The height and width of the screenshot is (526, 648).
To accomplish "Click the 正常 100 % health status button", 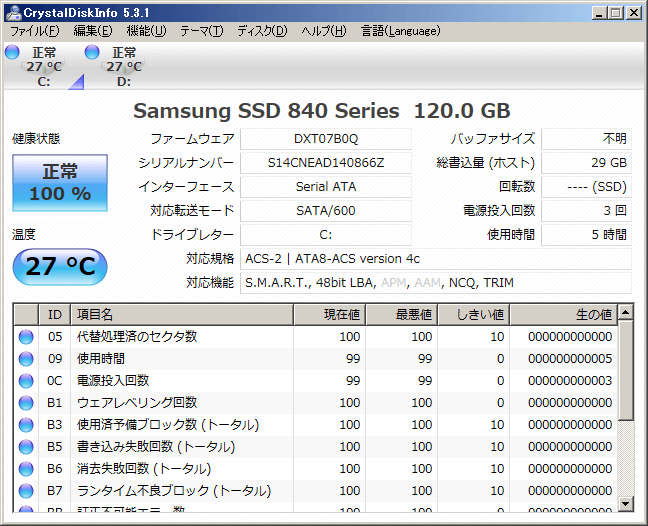I will 60,183.
